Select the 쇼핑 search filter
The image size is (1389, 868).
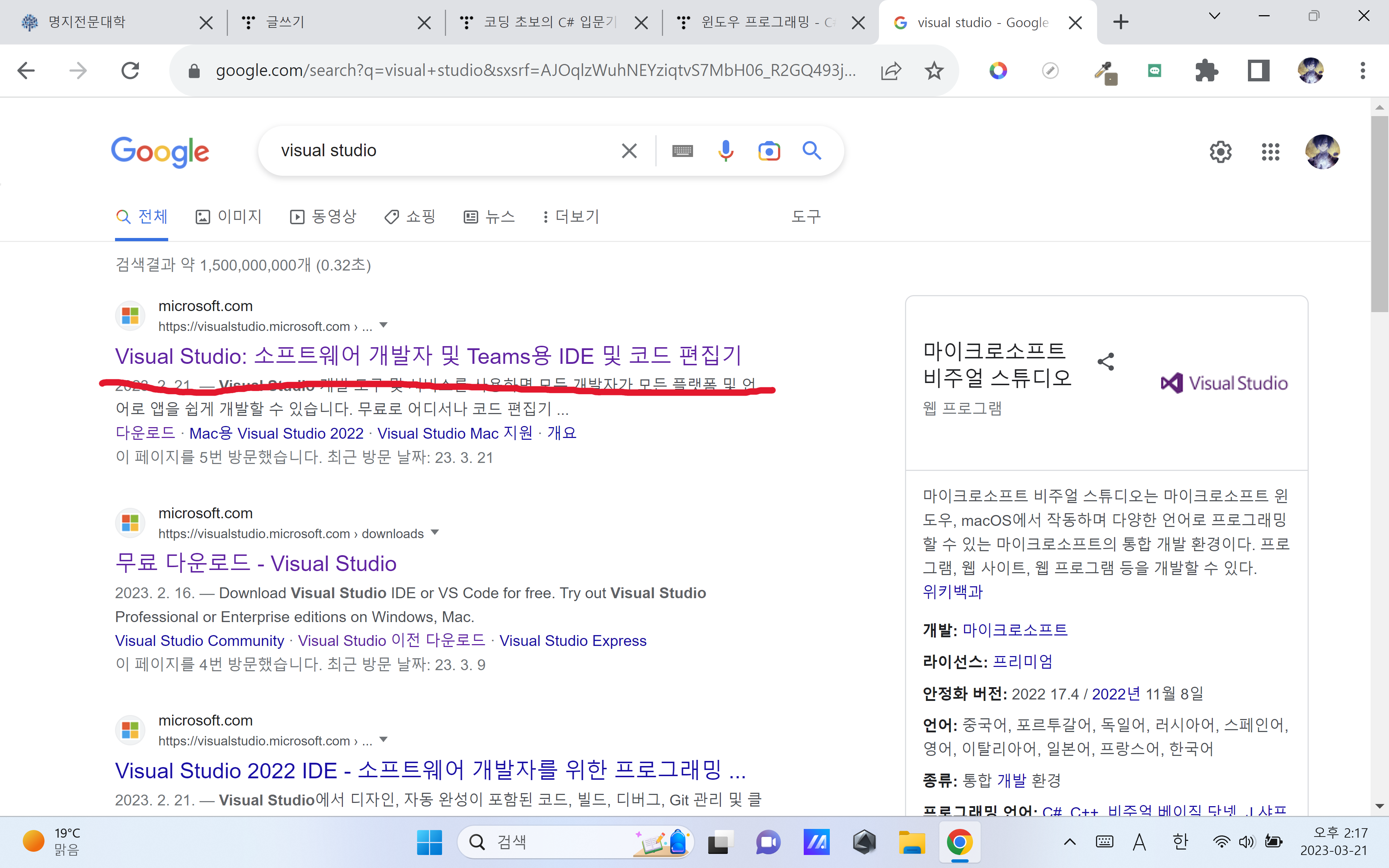pos(410,217)
